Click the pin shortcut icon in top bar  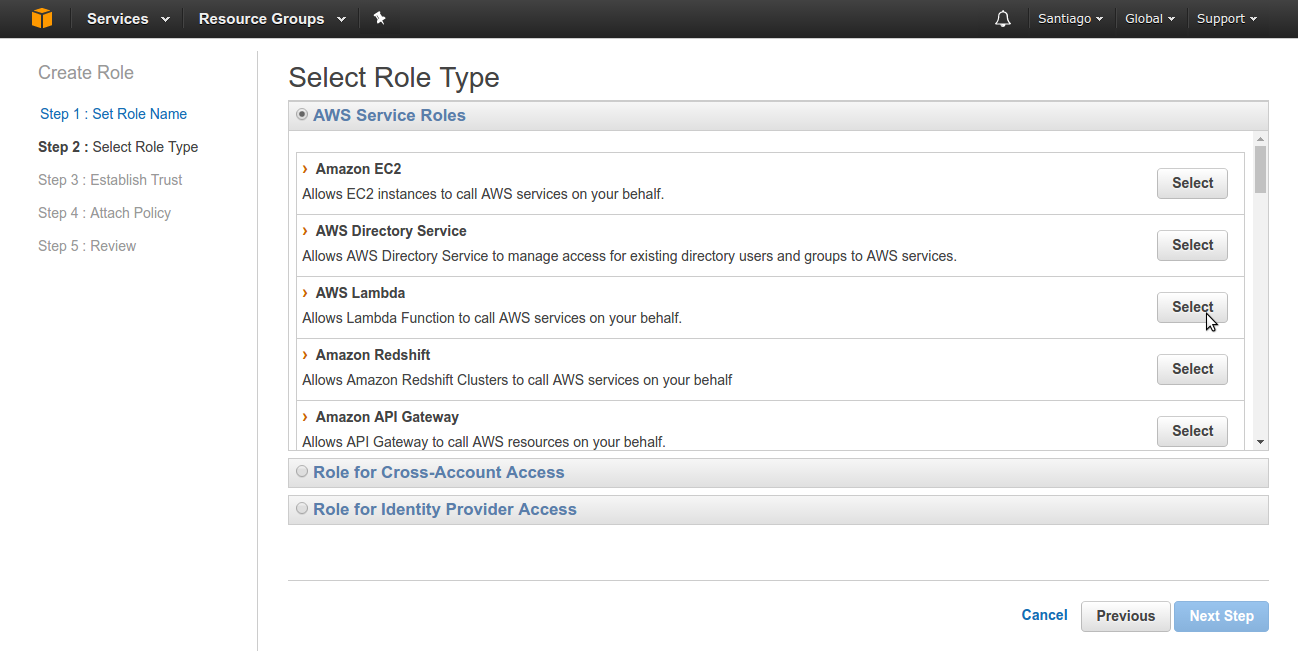(x=379, y=18)
